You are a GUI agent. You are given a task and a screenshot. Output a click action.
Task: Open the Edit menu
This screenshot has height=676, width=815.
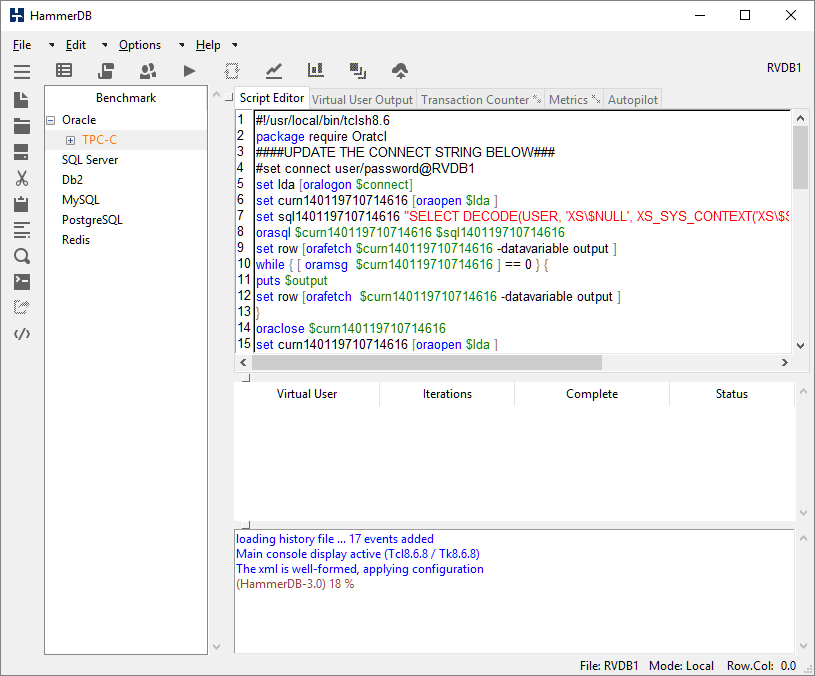coord(75,45)
